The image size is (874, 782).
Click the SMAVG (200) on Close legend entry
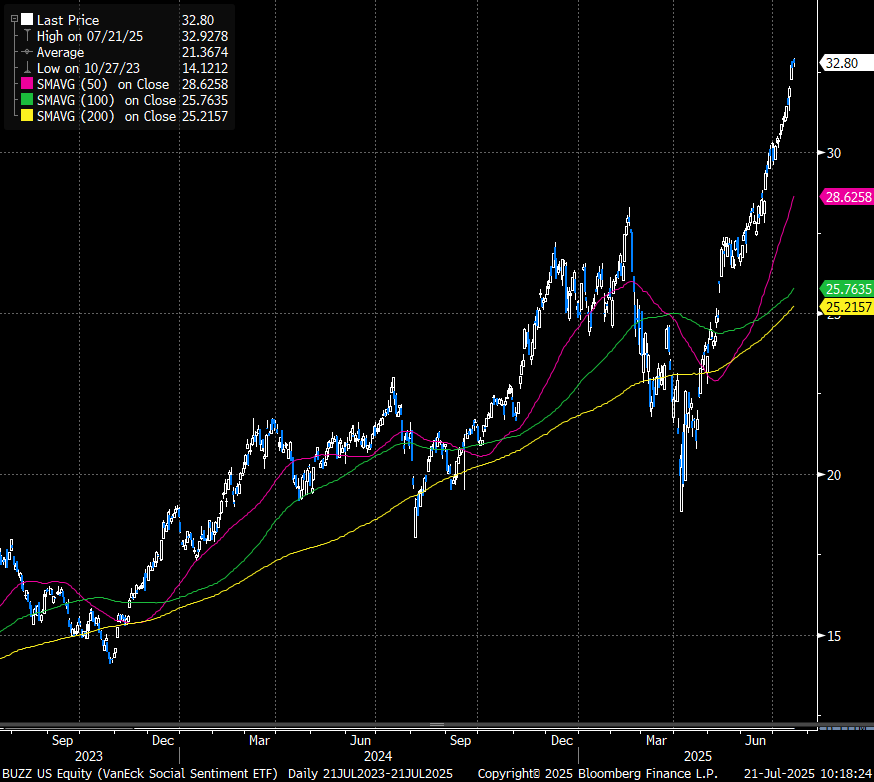click(x=105, y=117)
